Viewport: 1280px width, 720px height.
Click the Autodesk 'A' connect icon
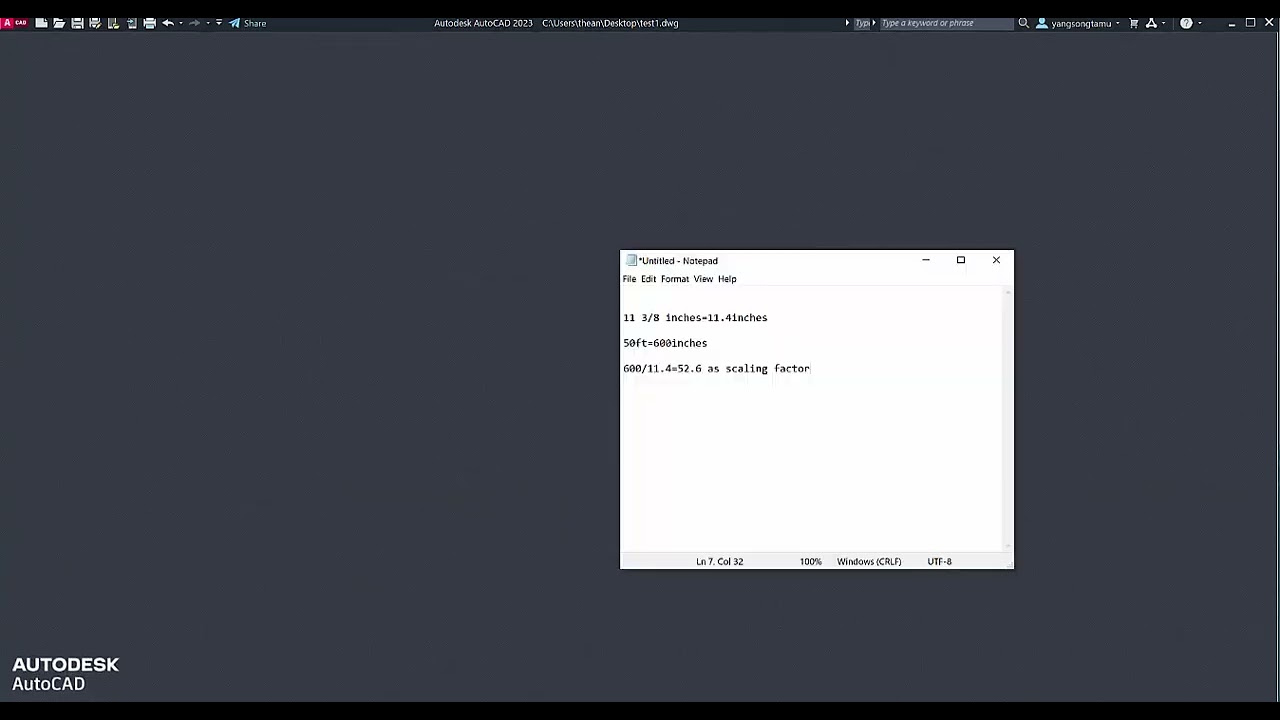tap(1151, 23)
